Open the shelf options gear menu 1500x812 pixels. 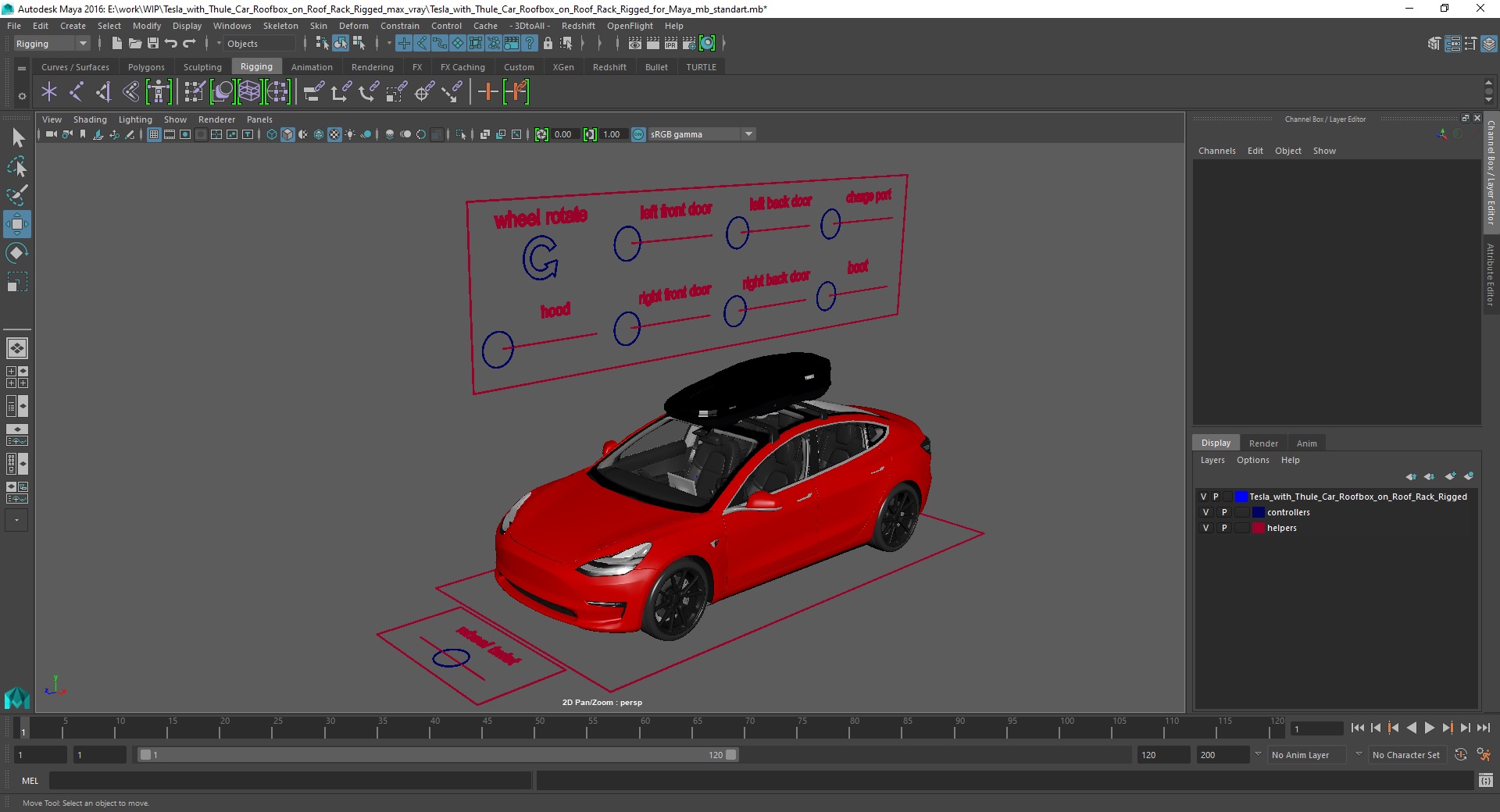coord(22,96)
